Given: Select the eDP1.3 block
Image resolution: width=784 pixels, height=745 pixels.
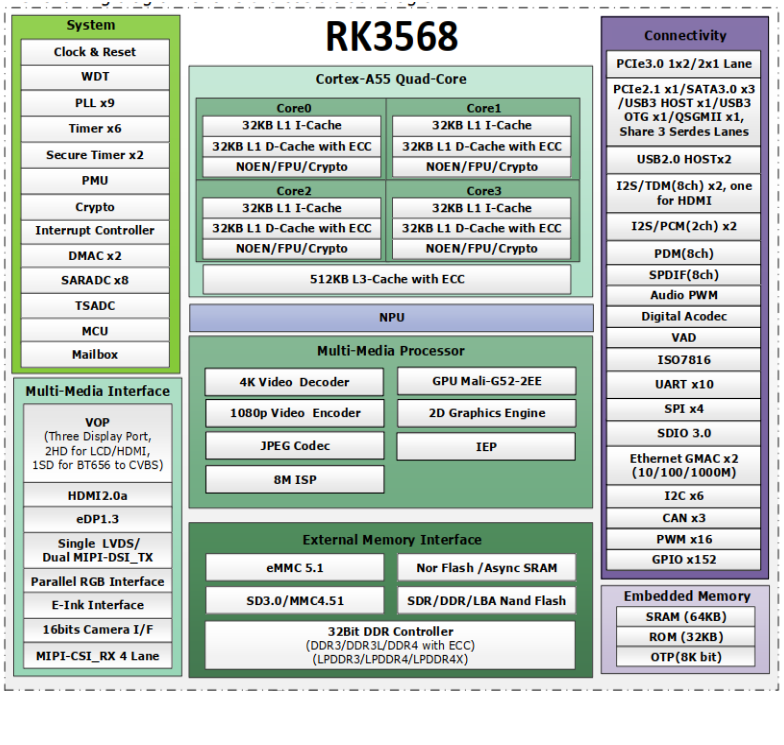Looking at the screenshot, I should [97, 519].
